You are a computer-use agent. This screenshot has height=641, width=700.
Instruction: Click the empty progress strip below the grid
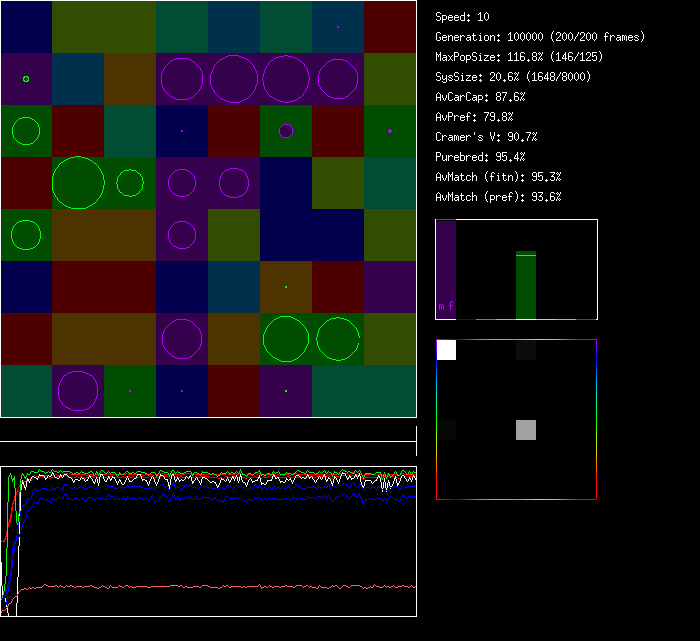[x=208, y=431]
